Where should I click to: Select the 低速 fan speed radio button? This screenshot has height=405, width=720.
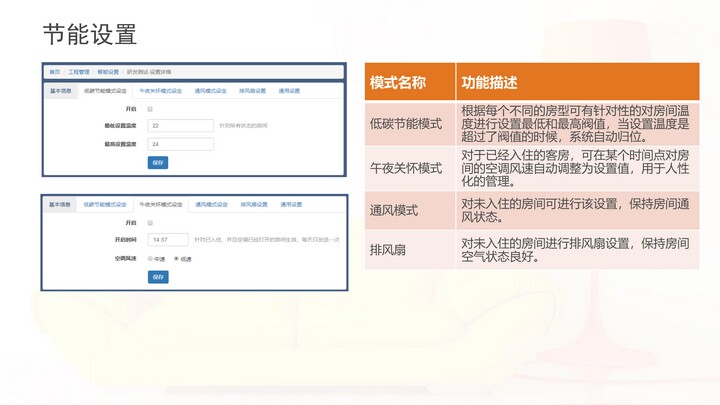[176, 258]
